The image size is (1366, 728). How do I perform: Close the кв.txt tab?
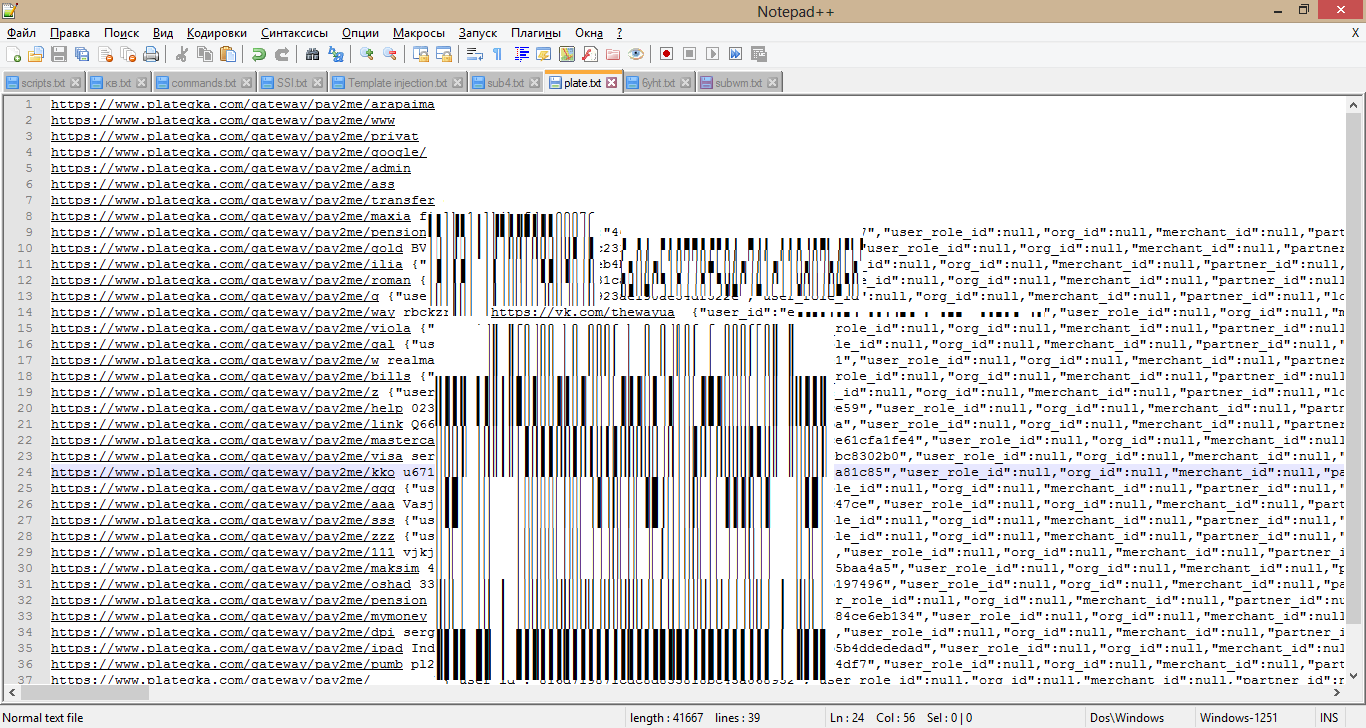[142, 83]
